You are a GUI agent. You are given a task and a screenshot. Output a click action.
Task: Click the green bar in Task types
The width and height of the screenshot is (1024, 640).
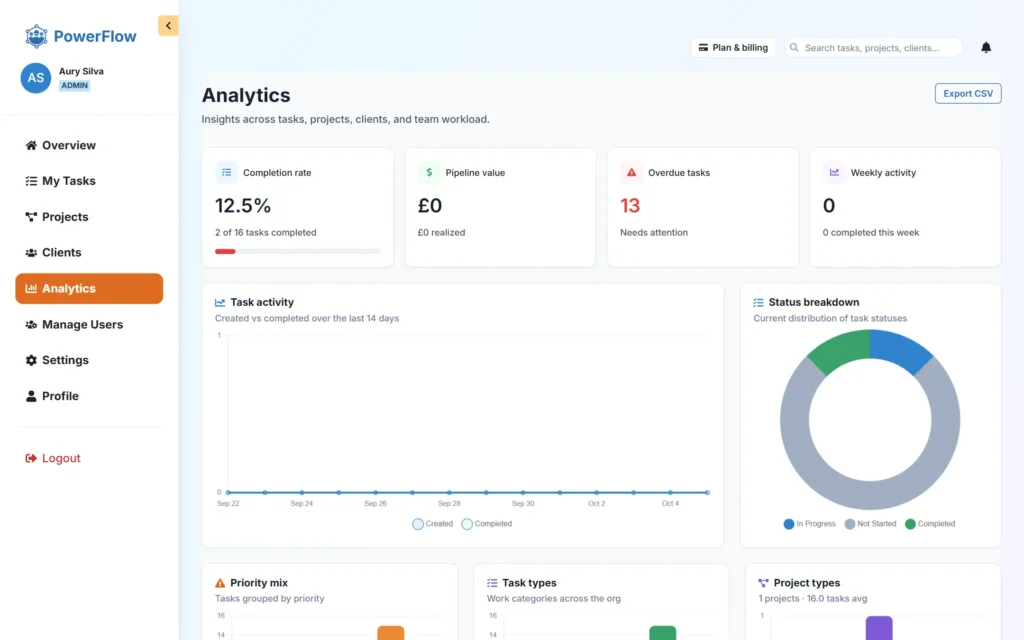tap(662, 633)
